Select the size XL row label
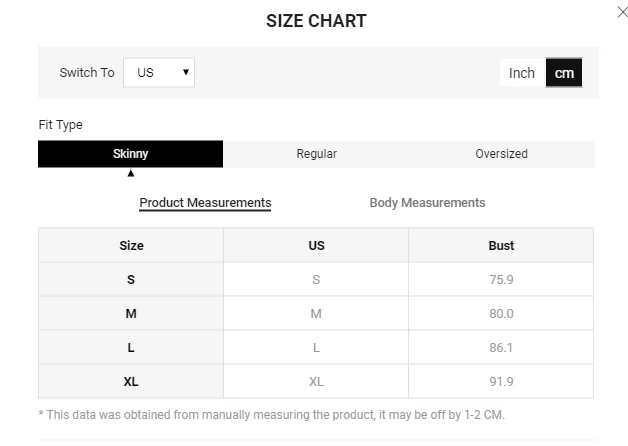Image resolution: width=628 pixels, height=446 pixels. (131, 382)
